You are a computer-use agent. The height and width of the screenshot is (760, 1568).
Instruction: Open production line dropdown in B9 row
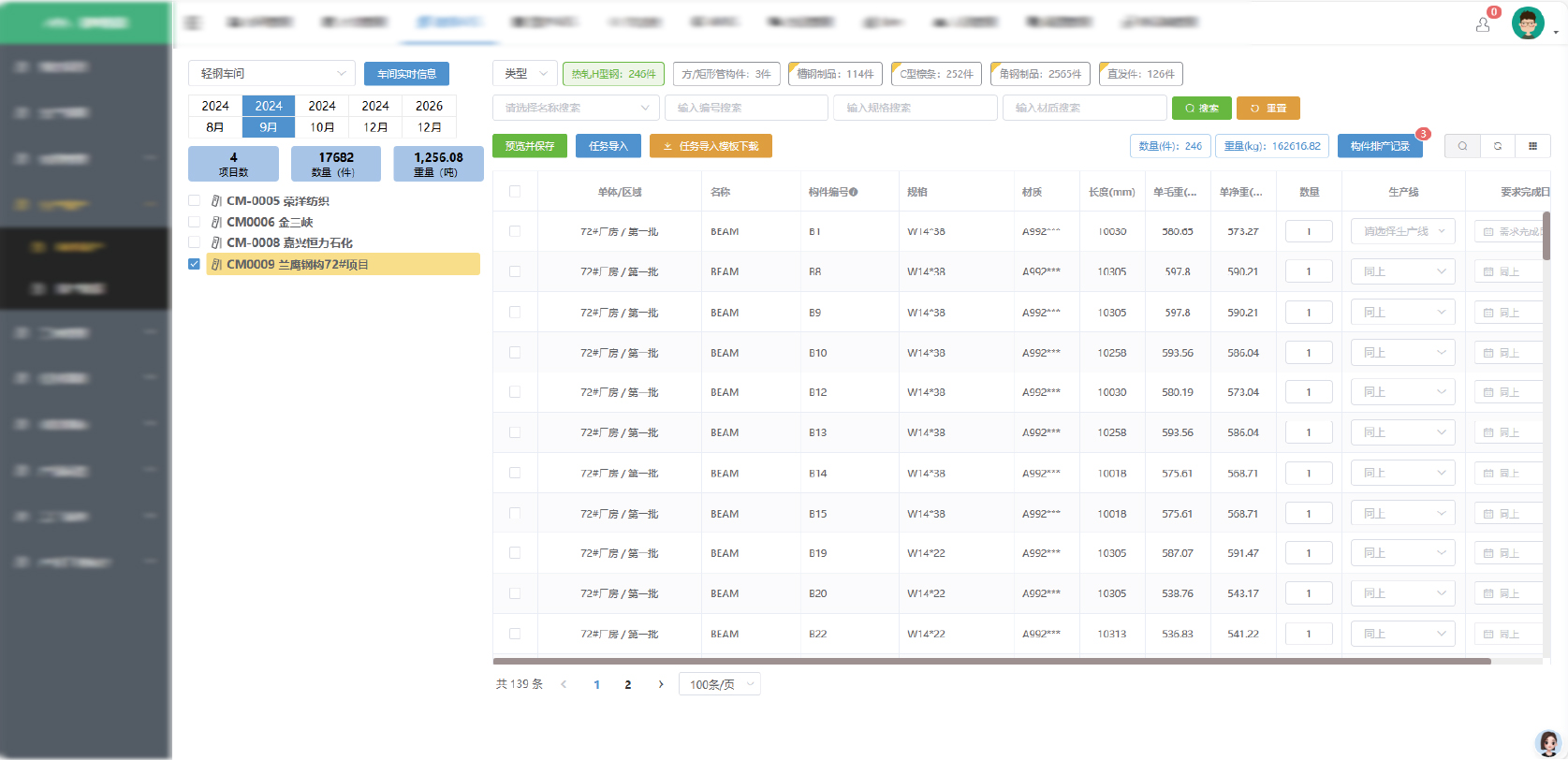[1402, 312]
